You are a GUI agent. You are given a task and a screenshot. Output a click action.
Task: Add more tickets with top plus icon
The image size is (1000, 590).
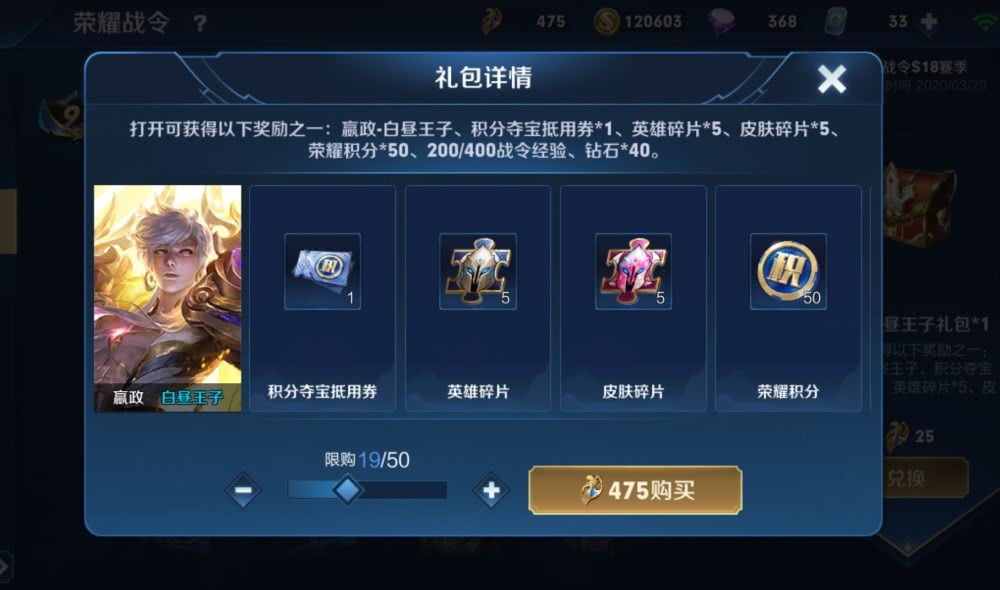[929, 22]
